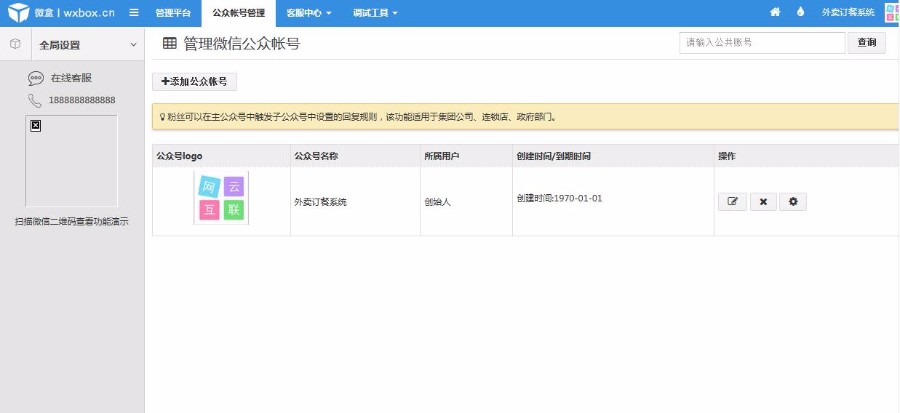The height and width of the screenshot is (413, 900).
Task: Click the water drop theme icon
Action: [800, 12]
